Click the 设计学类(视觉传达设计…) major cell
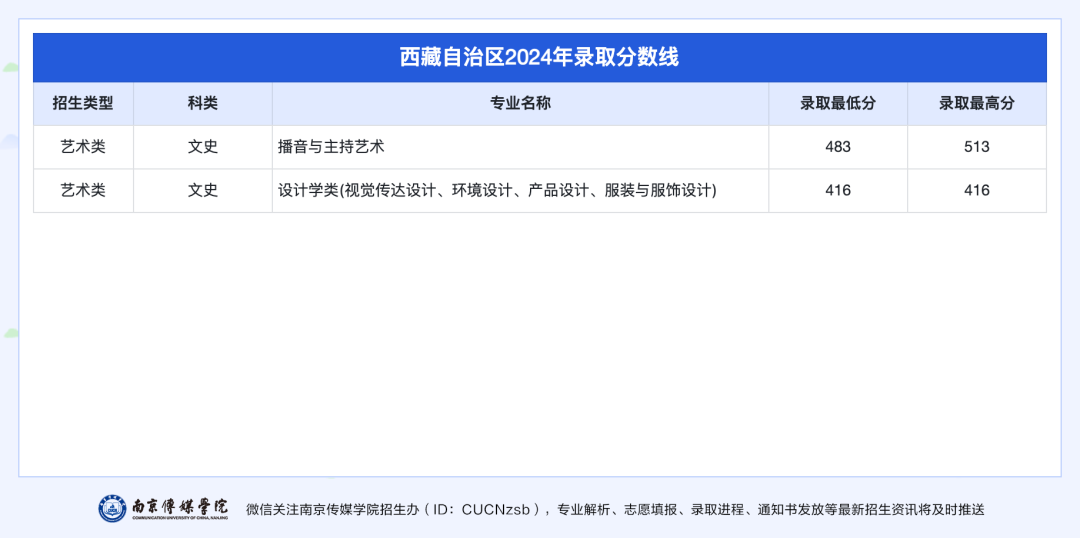 point(520,190)
